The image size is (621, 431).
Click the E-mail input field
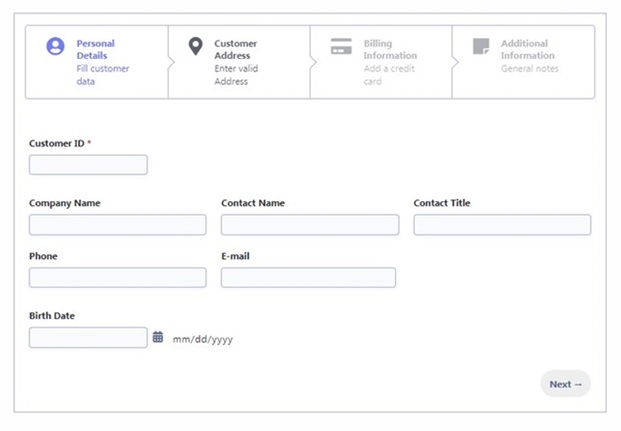308,278
